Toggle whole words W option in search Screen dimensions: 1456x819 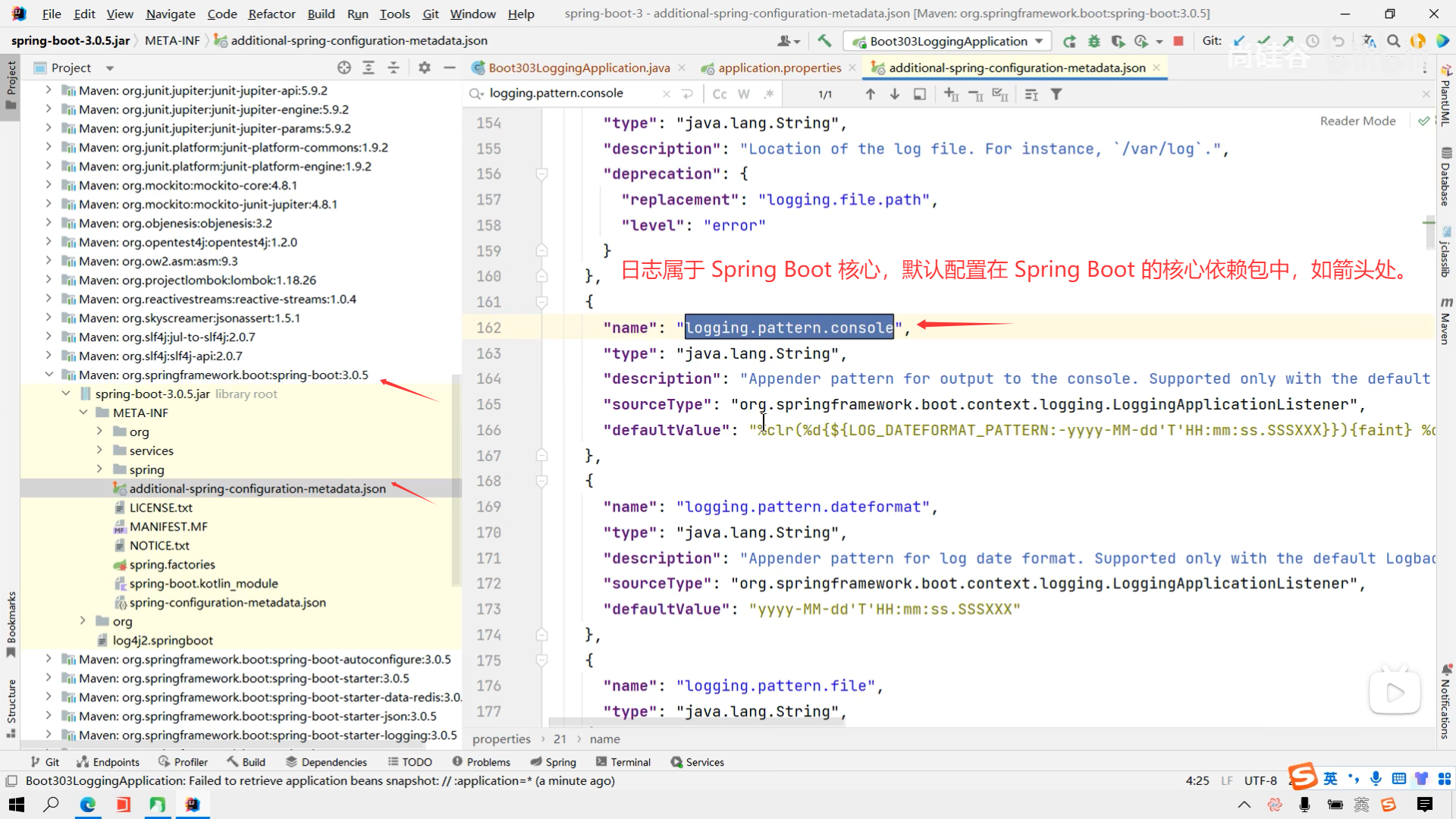[x=744, y=94]
